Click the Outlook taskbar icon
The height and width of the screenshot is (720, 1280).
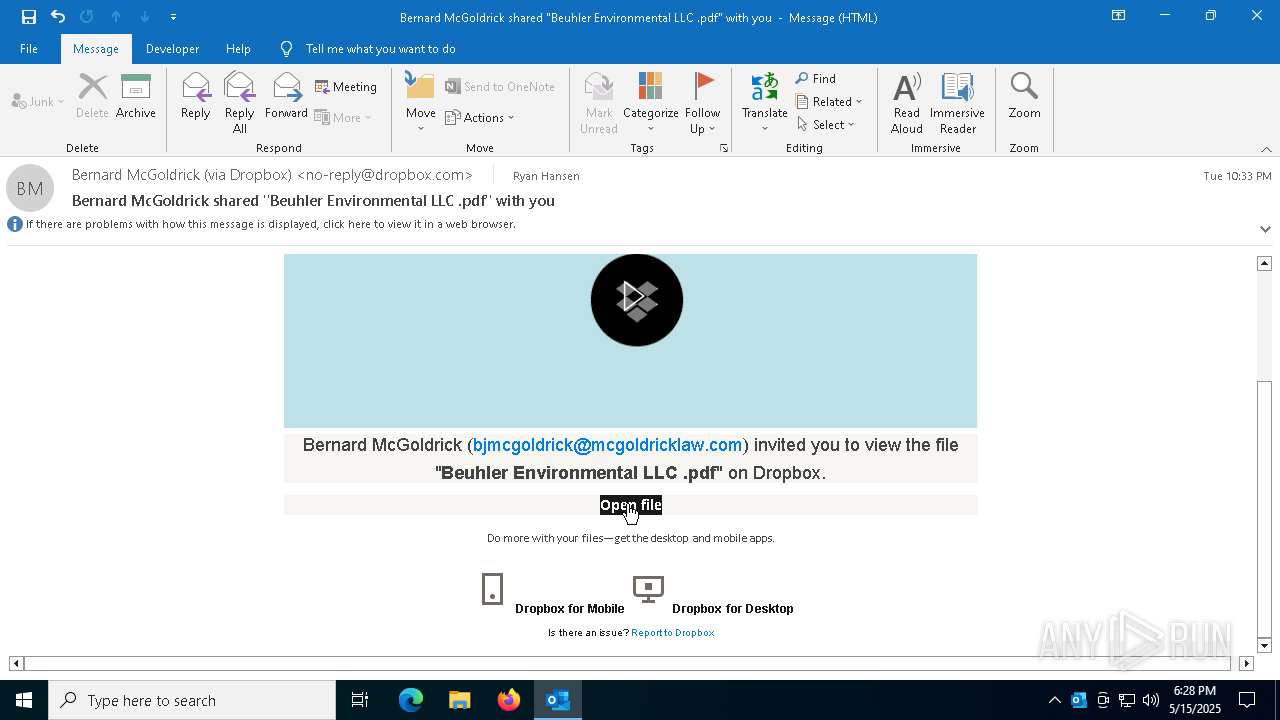558,700
